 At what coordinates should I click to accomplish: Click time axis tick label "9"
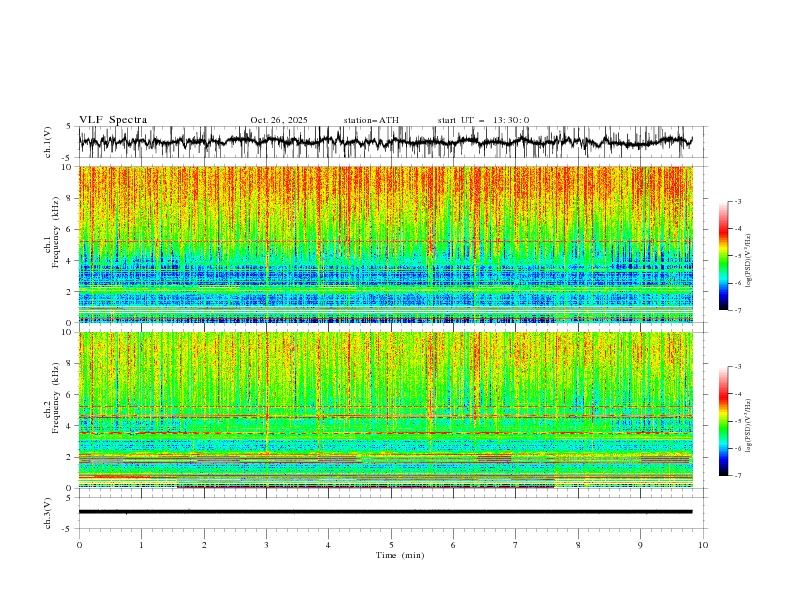(640, 545)
